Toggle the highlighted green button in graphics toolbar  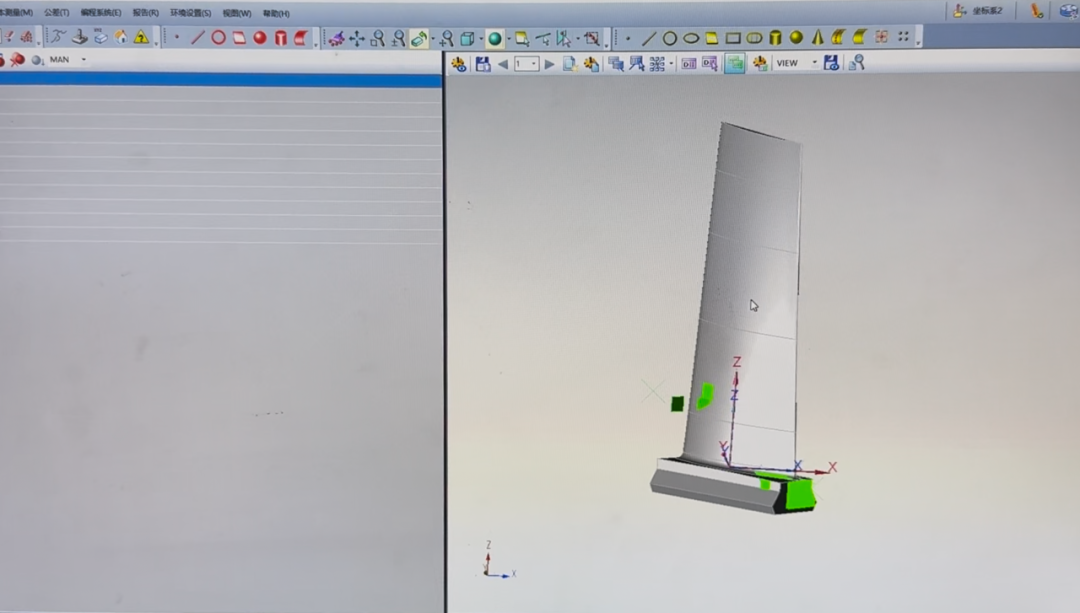click(735, 63)
